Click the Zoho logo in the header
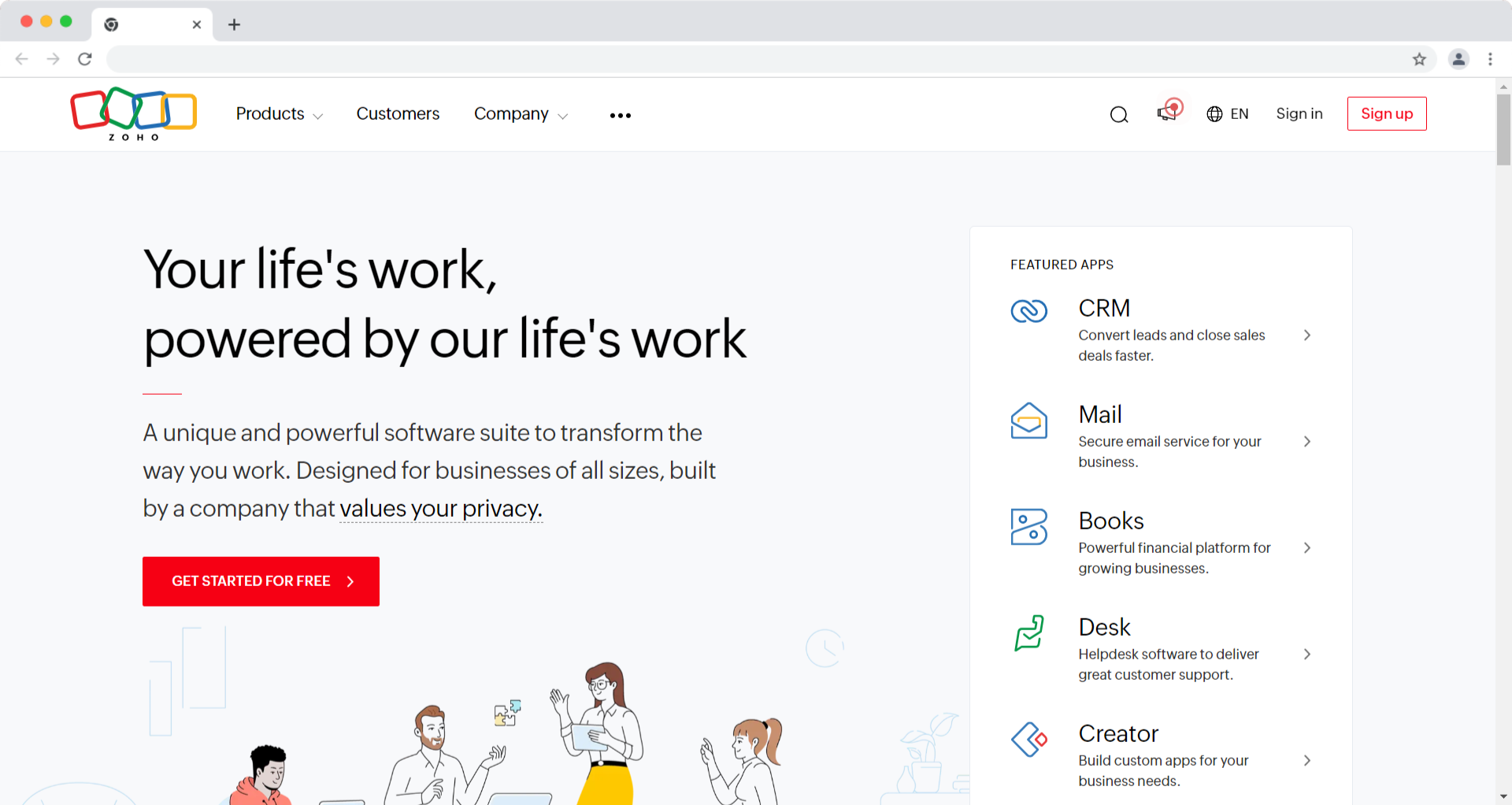Viewport: 1512px width, 805px height. coord(133,114)
